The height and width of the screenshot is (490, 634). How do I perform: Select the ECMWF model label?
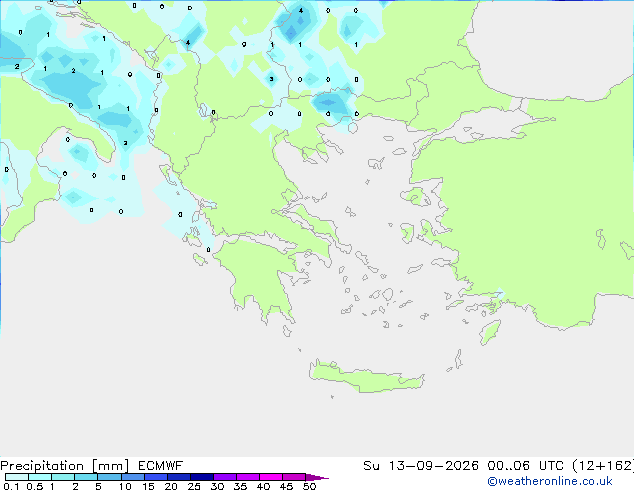point(160,466)
